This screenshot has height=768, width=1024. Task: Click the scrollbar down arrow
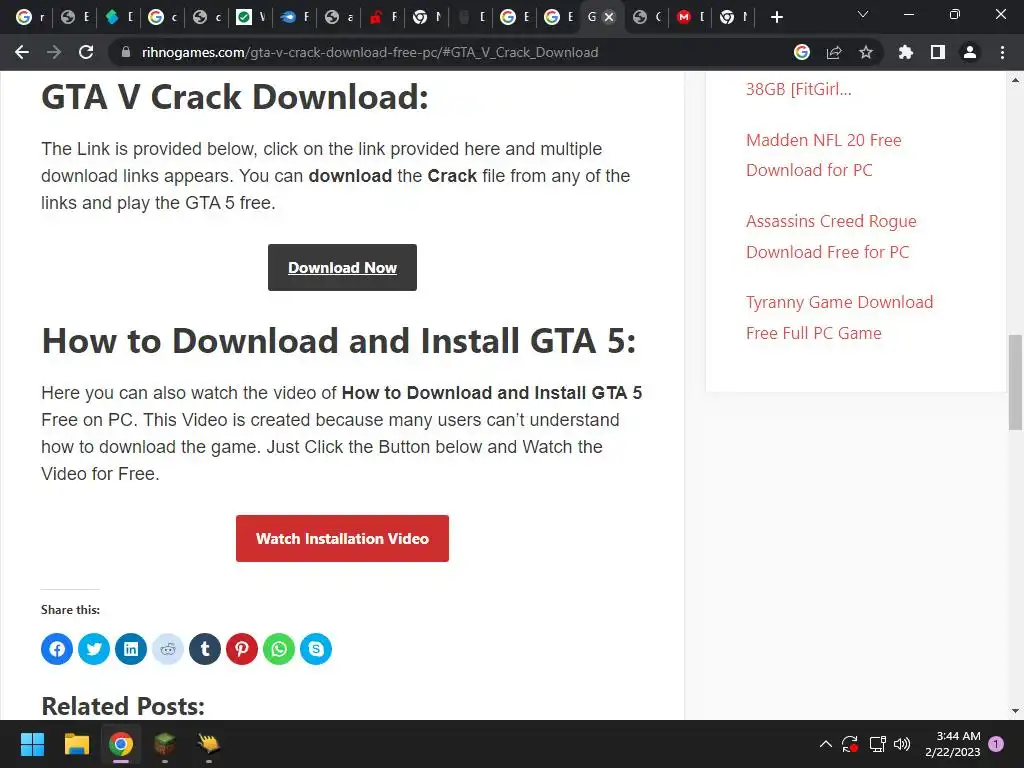pos(1015,711)
